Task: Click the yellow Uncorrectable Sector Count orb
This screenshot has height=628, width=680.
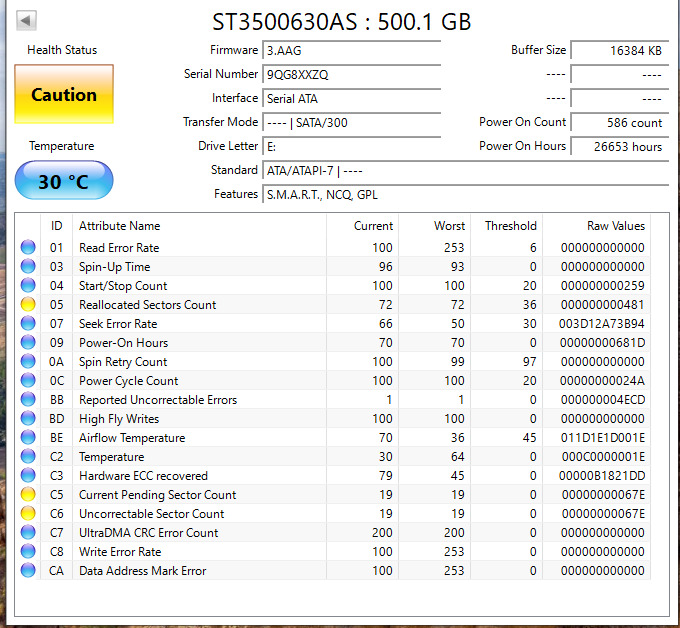Action: point(28,514)
